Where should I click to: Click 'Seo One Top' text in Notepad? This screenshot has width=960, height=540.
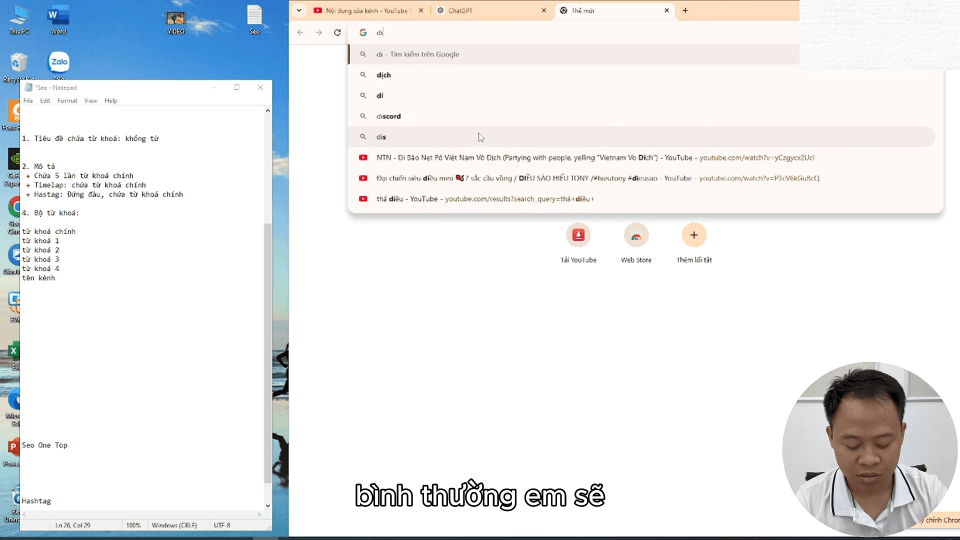(x=45, y=446)
